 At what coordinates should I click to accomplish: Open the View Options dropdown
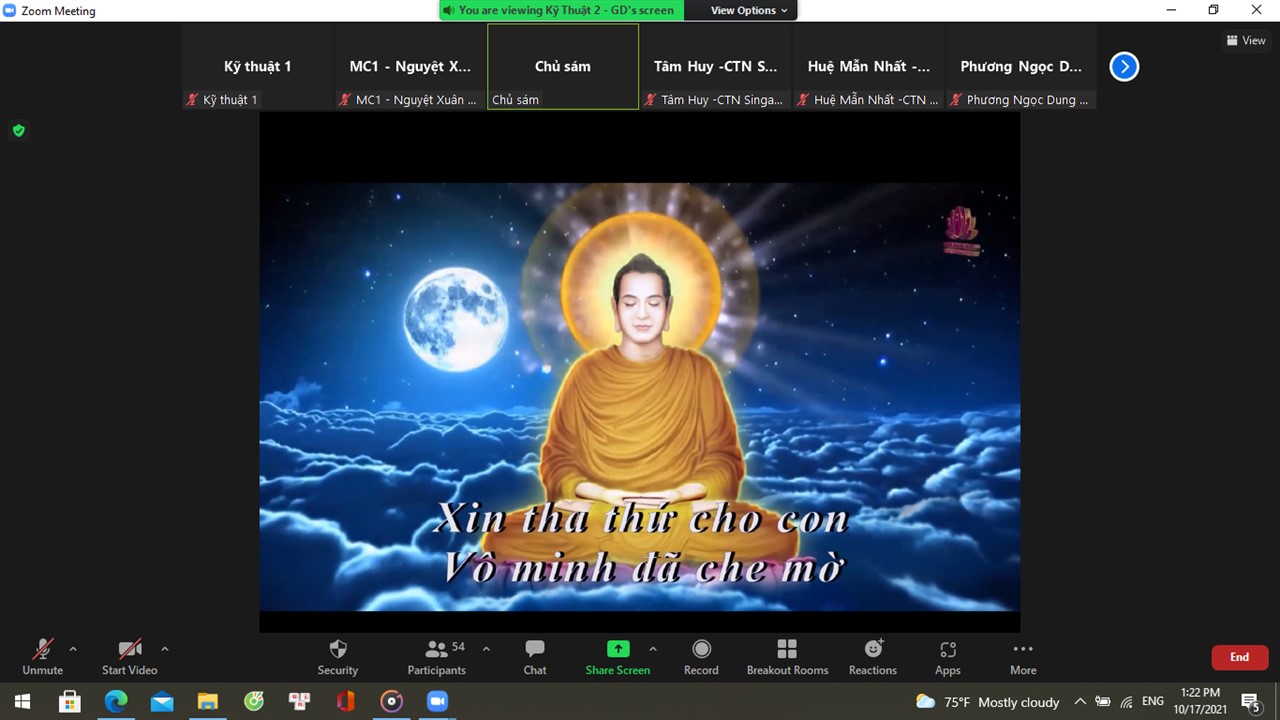click(749, 10)
